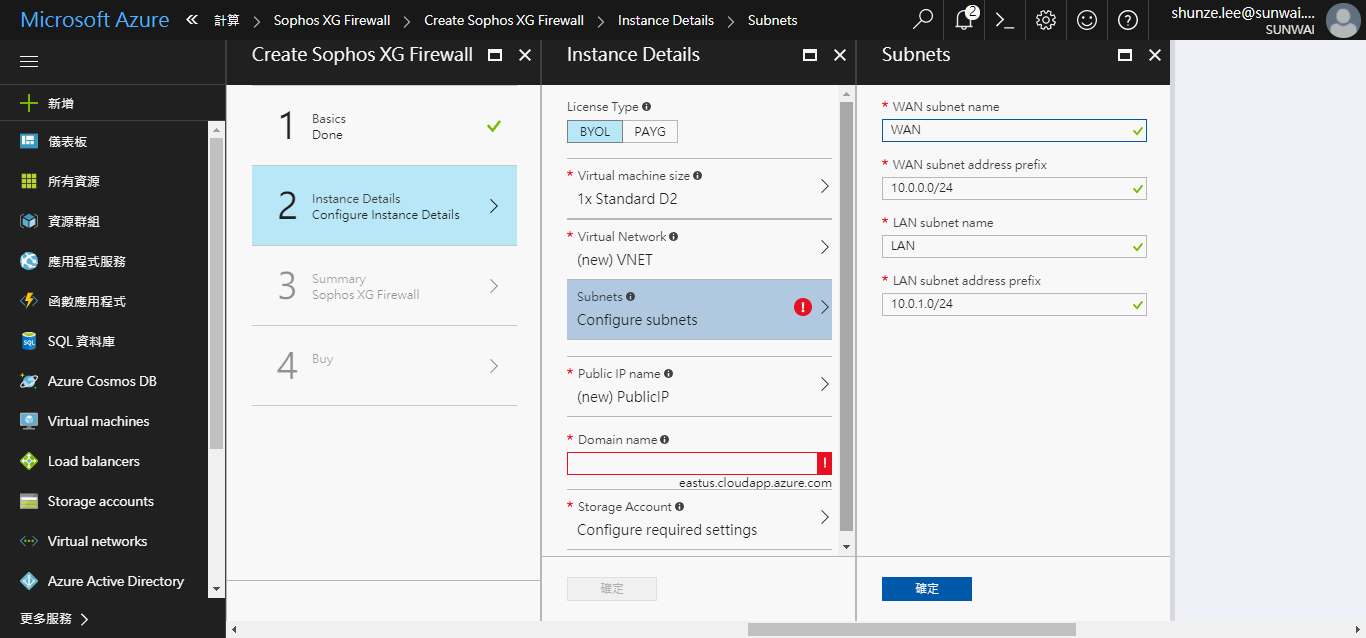Maximize Create Sophos XG Firewall blade
The height and width of the screenshot is (638, 1366).
tap(495, 56)
